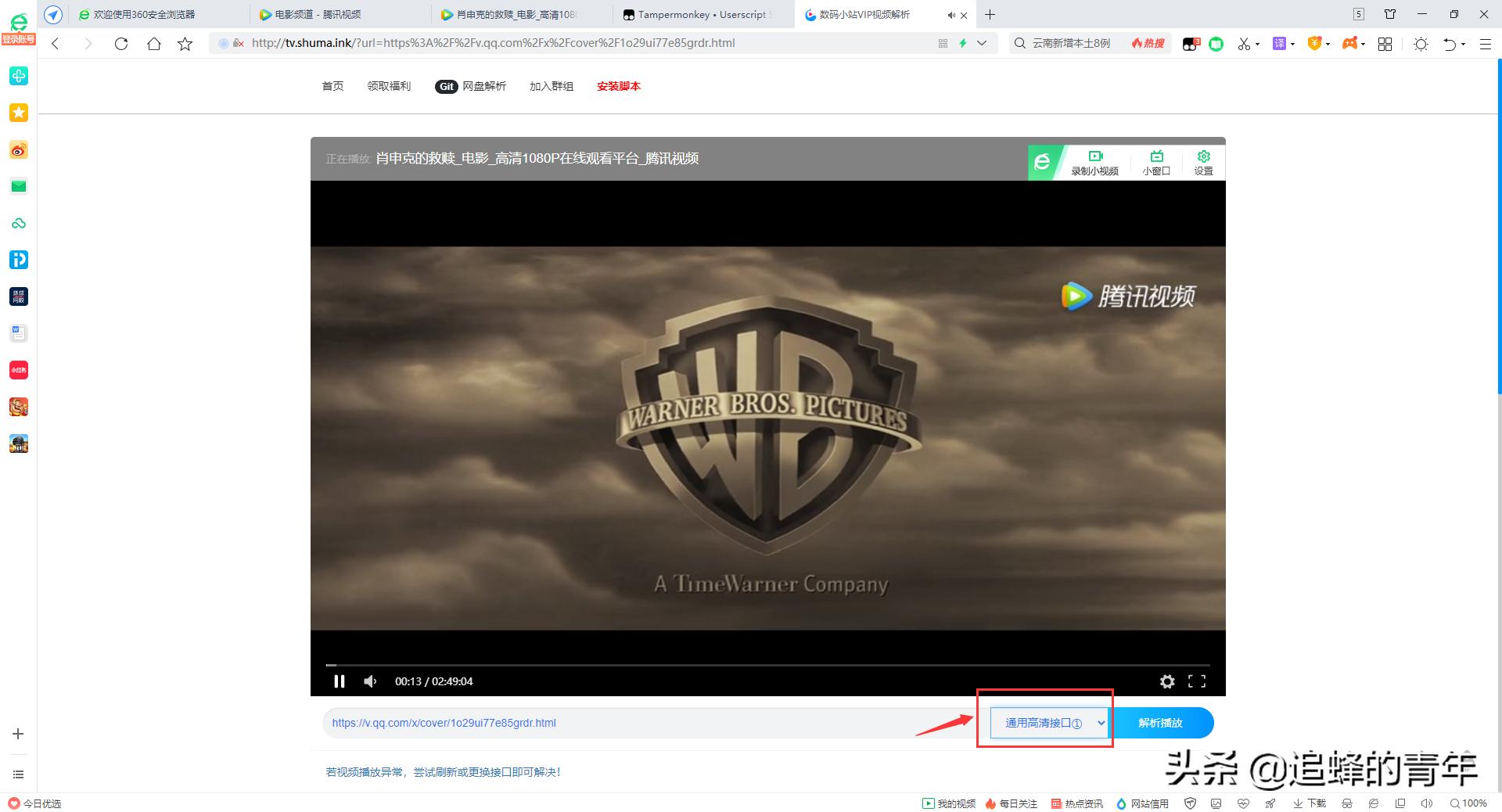Click the player settings gear icon
This screenshot has height=812, width=1502.
point(1166,681)
